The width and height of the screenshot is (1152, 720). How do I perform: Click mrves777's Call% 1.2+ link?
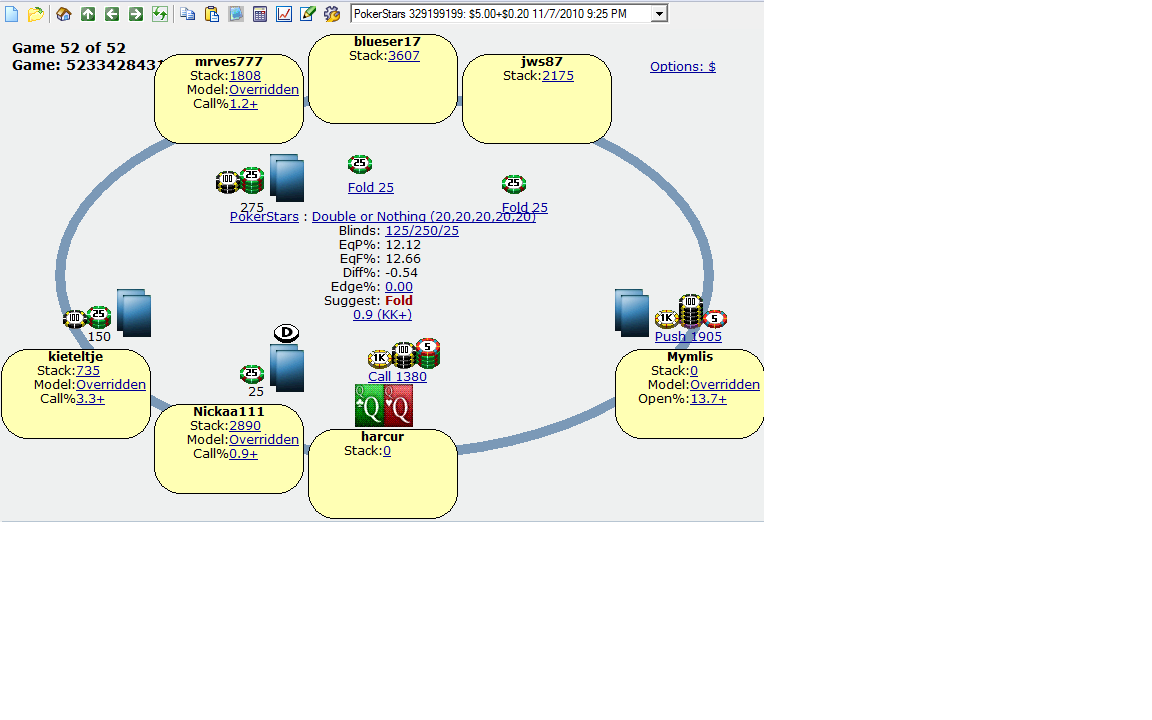point(244,104)
